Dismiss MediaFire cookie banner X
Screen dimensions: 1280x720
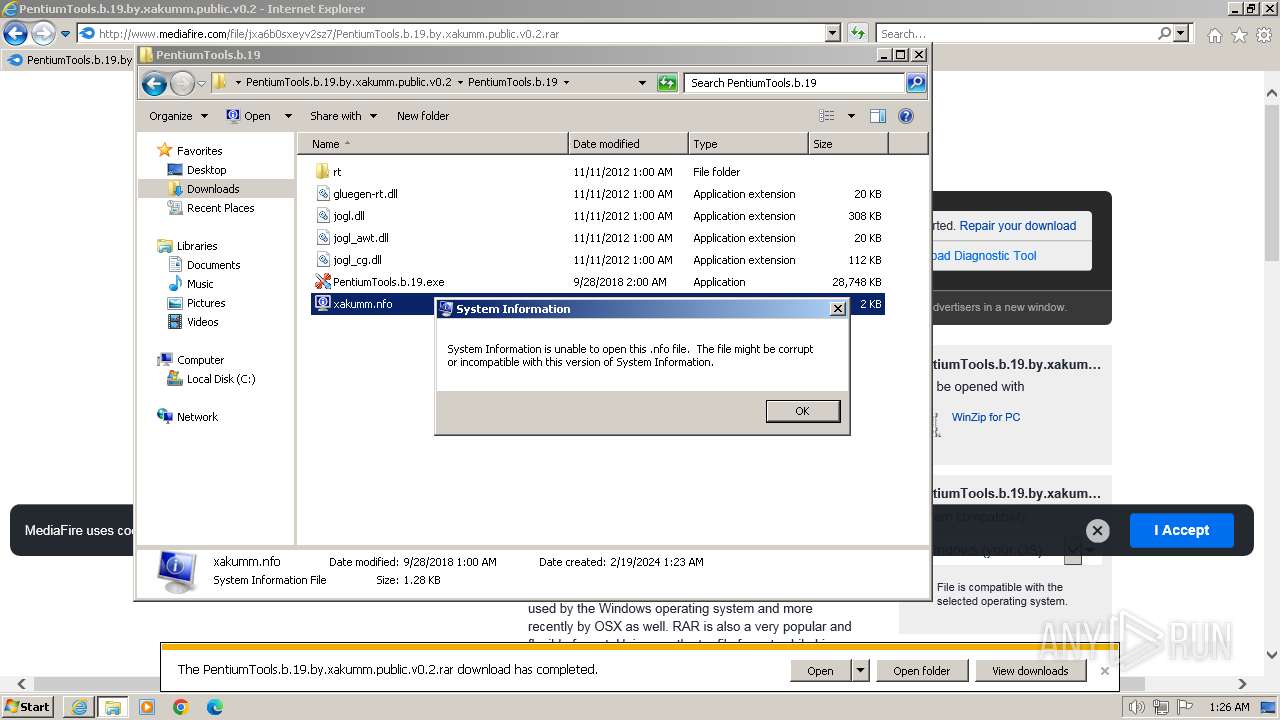pyautogui.click(x=1097, y=531)
